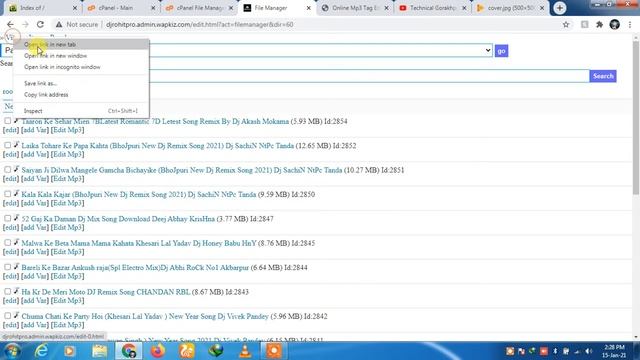Expand the page selector dropdown arrow

pos(488,50)
